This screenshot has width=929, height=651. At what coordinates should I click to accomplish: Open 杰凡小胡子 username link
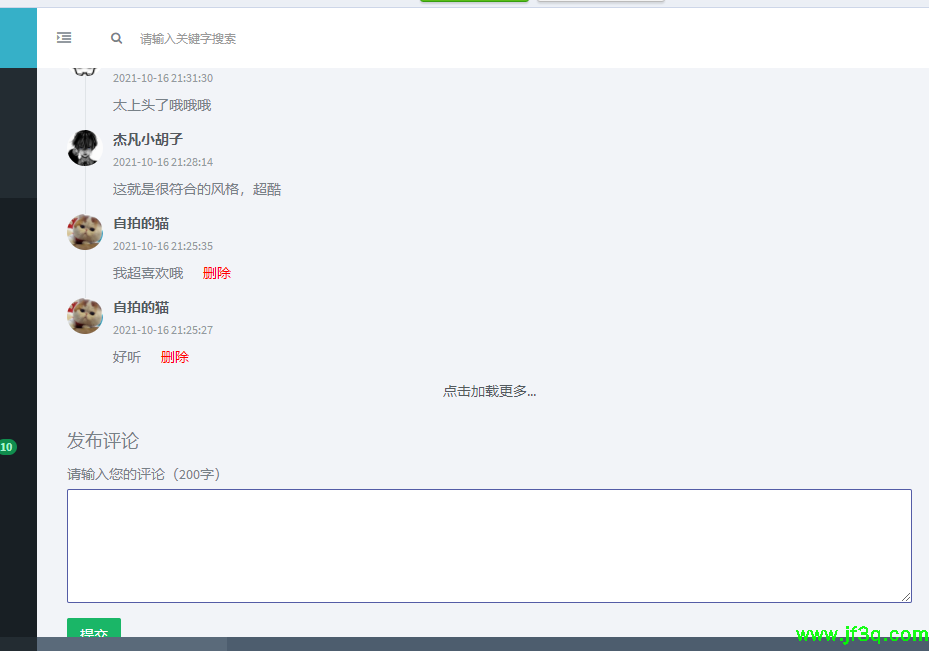(x=148, y=140)
